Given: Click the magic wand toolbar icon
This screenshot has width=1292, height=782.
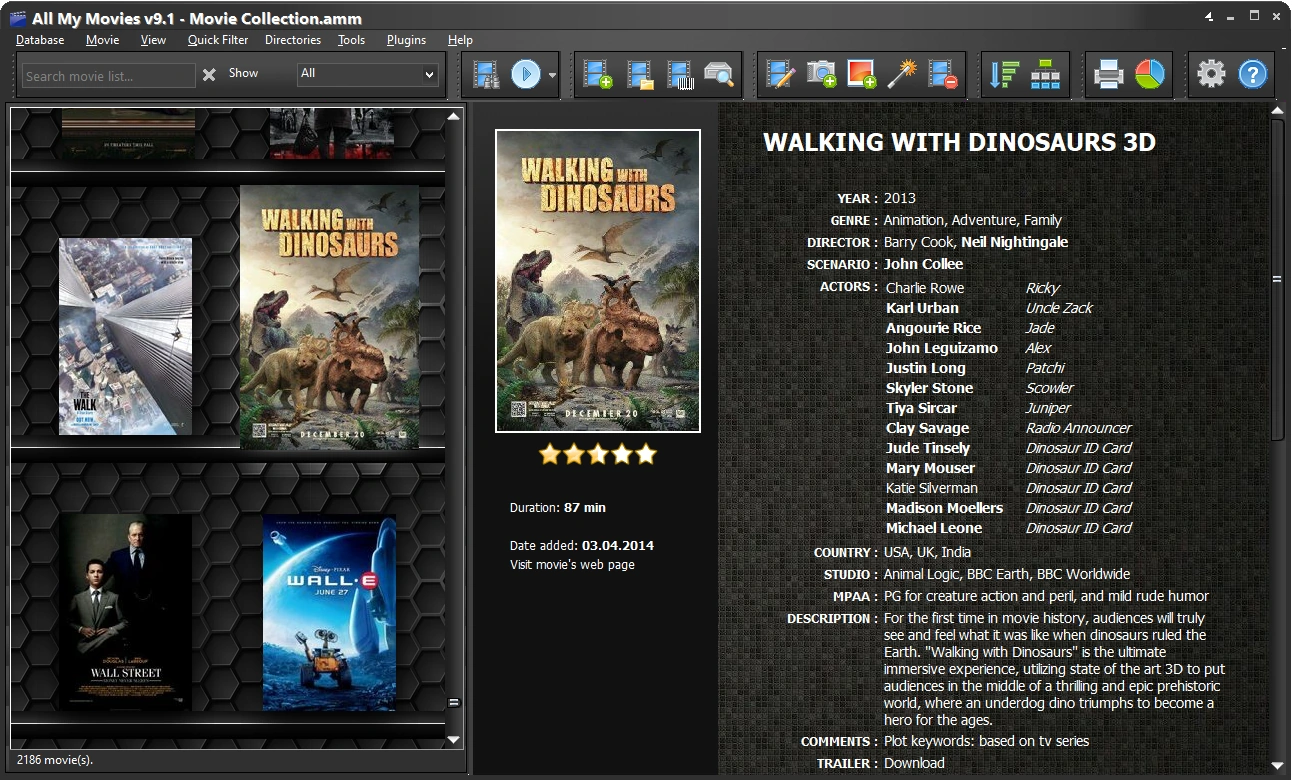Looking at the screenshot, I should click(x=902, y=74).
